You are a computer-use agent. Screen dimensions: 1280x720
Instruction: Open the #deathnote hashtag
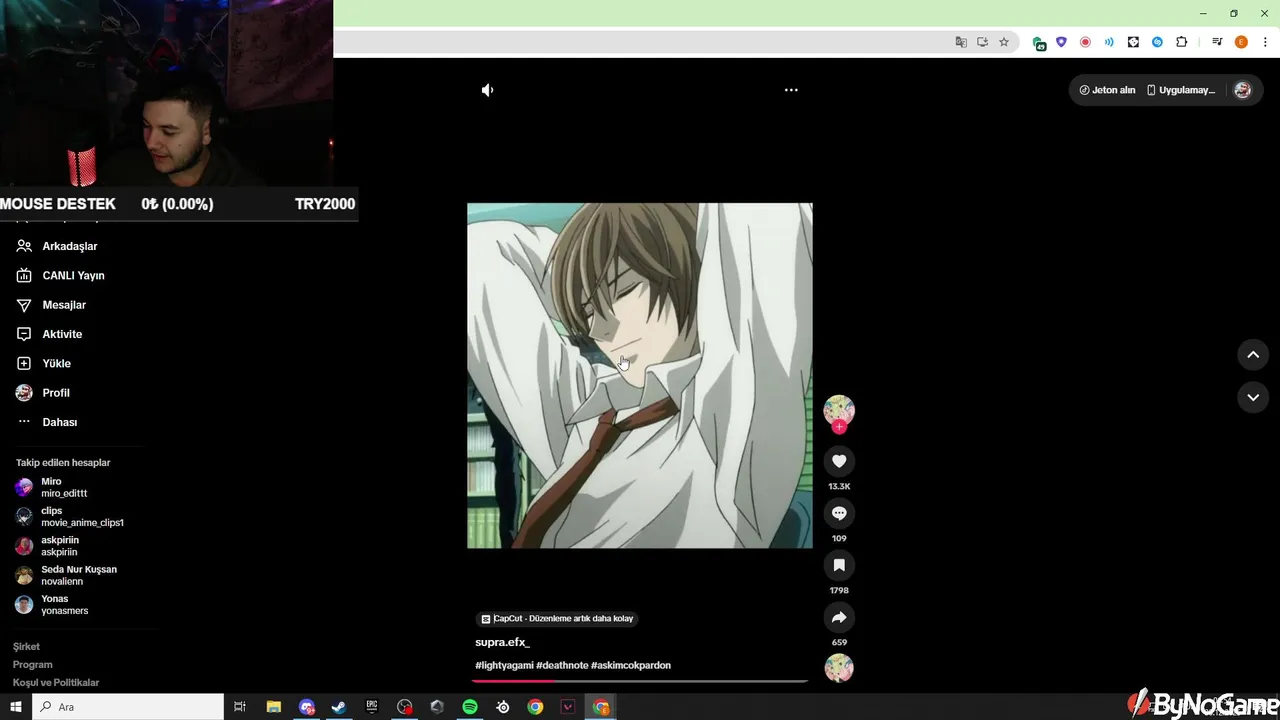(562, 665)
